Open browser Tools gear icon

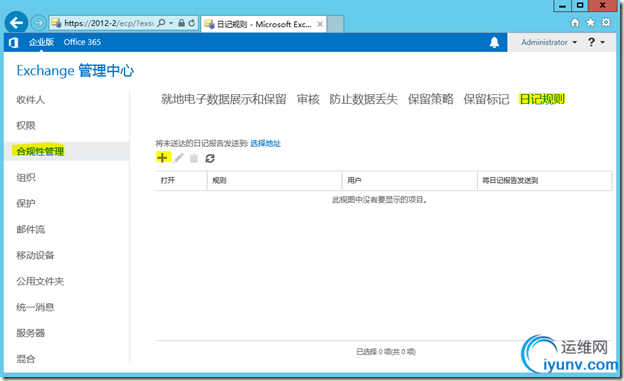pos(606,22)
